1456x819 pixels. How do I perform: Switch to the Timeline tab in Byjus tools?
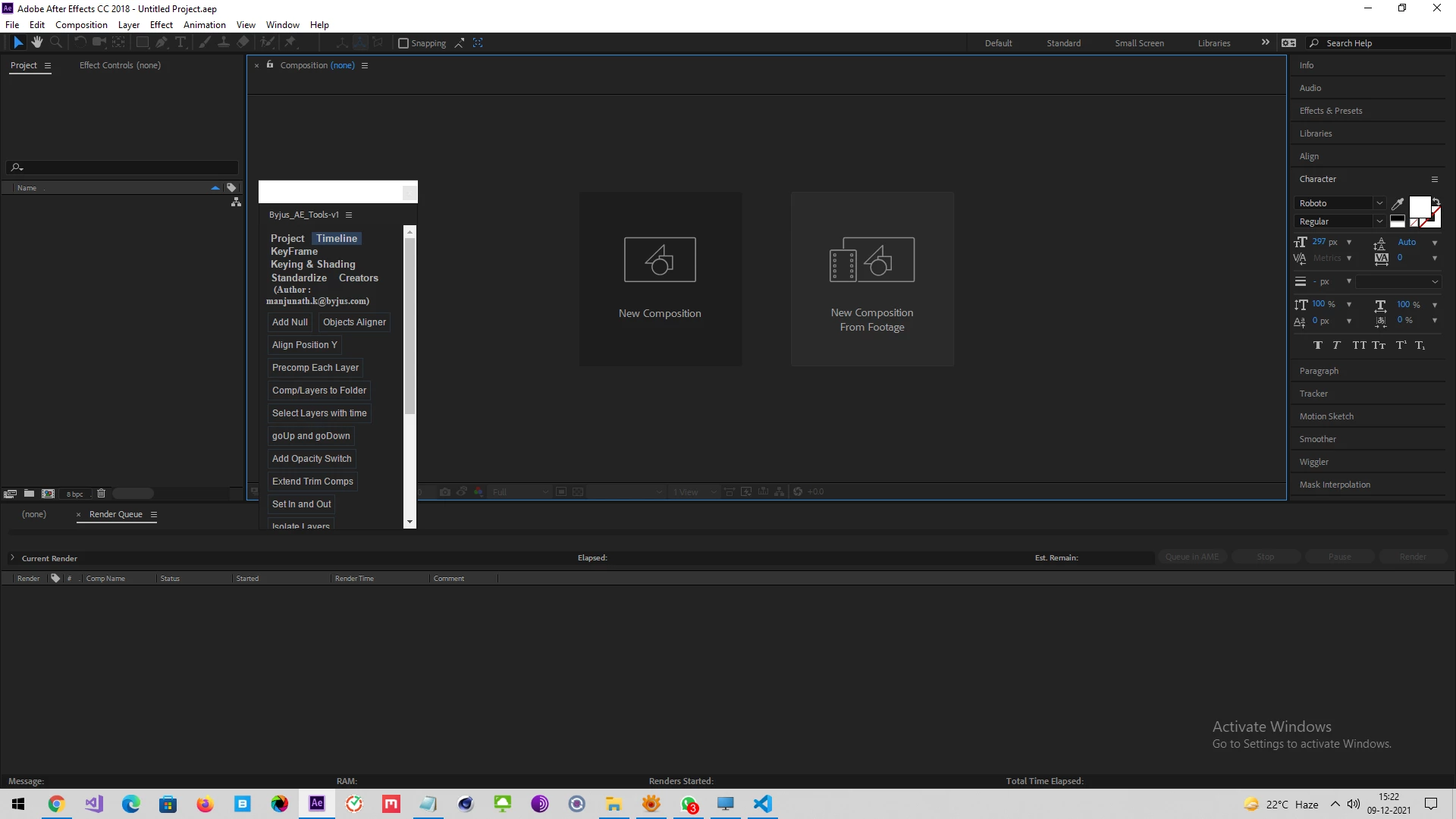(x=337, y=238)
